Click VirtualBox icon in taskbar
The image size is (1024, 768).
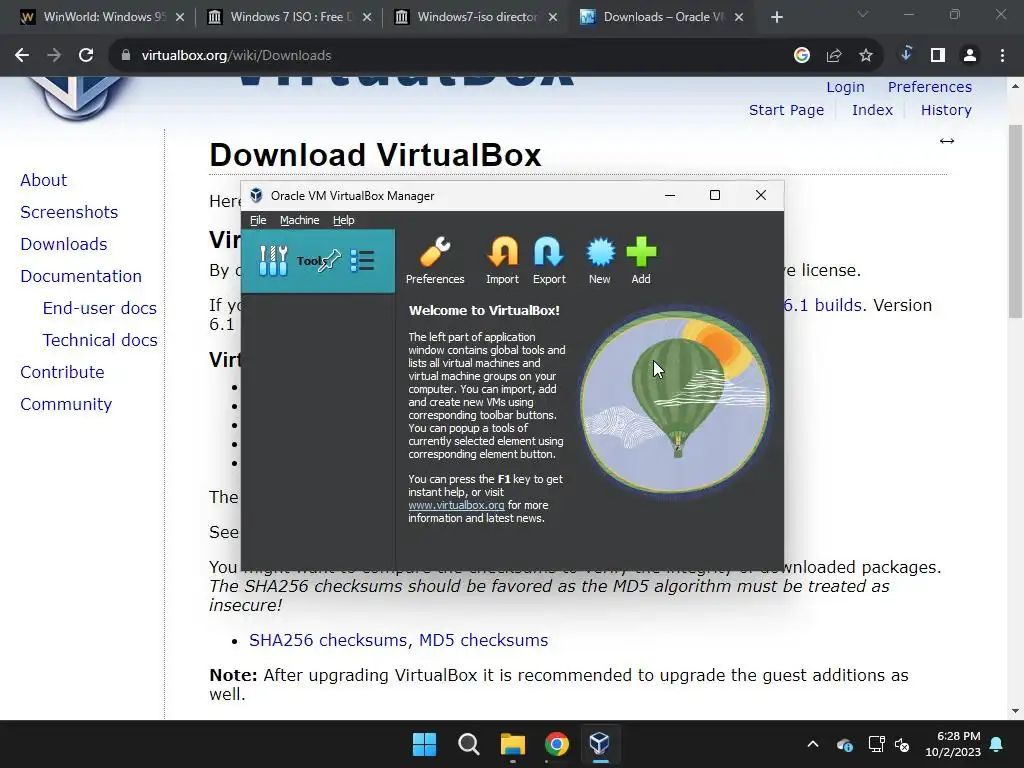tap(600, 744)
